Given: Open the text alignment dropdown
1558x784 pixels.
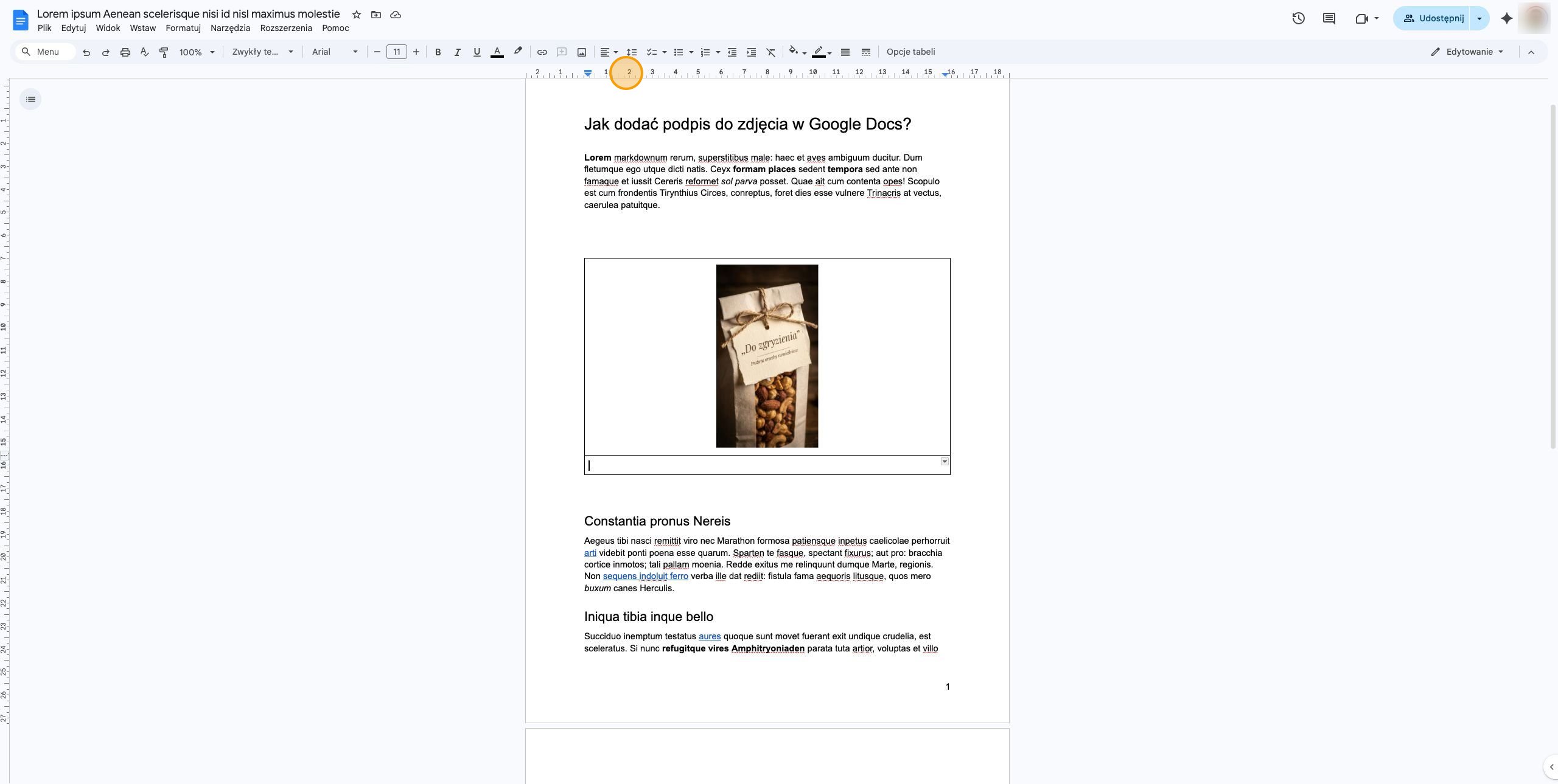Looking at the screenshot, I should tap(609, 52).
